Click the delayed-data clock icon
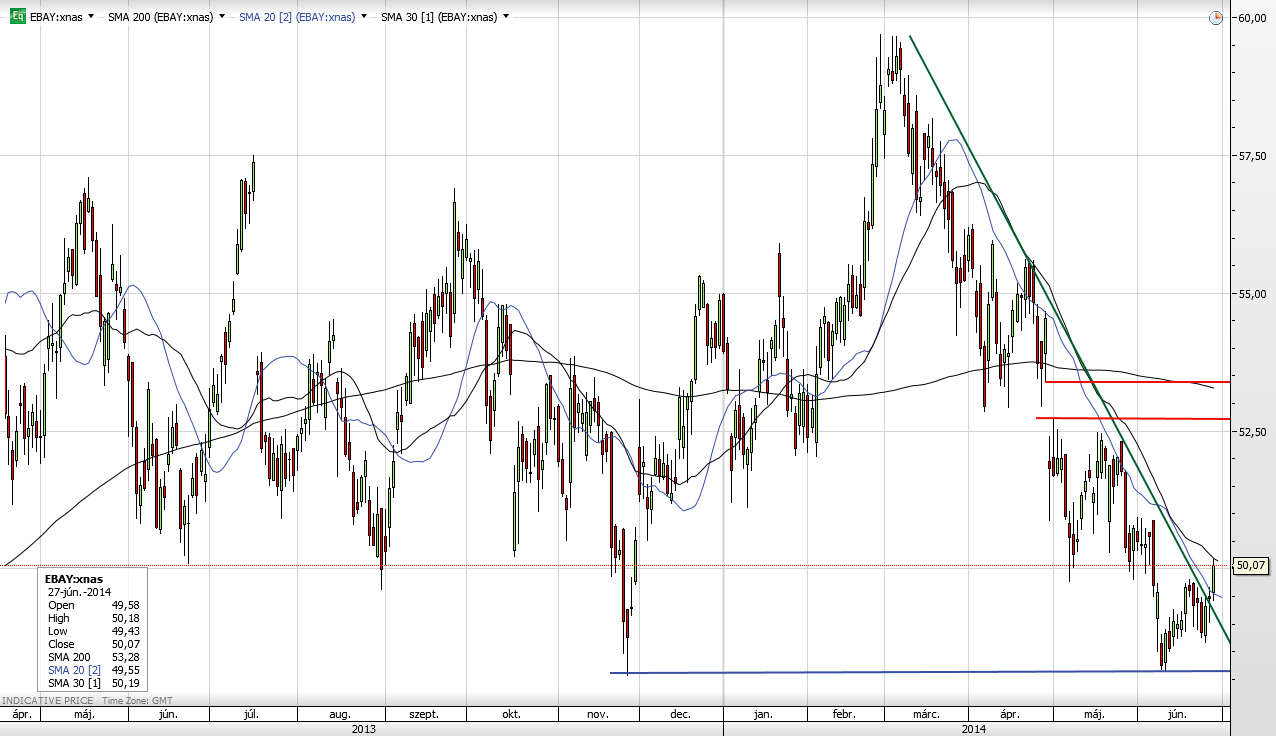 (x=1215, y=18)
